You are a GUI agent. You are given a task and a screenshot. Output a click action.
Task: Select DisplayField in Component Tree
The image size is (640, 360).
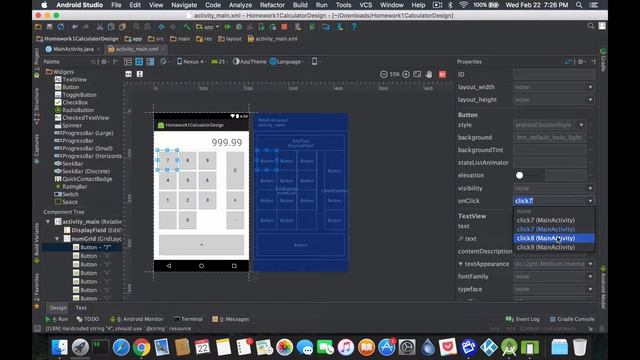[x=93, y=230]
